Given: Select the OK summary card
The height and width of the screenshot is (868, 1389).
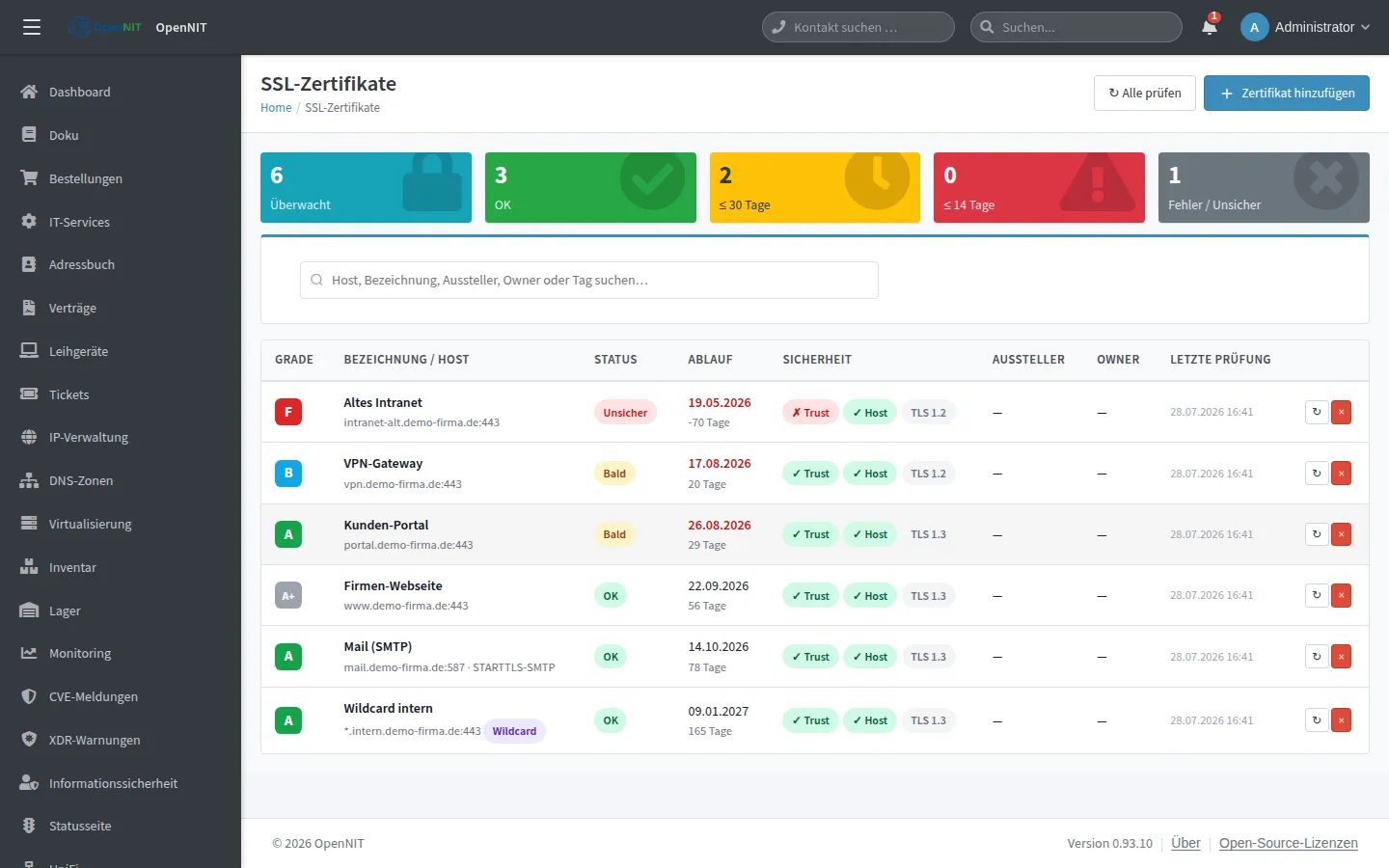Looking at the screenshot, I should pos(590,187).
